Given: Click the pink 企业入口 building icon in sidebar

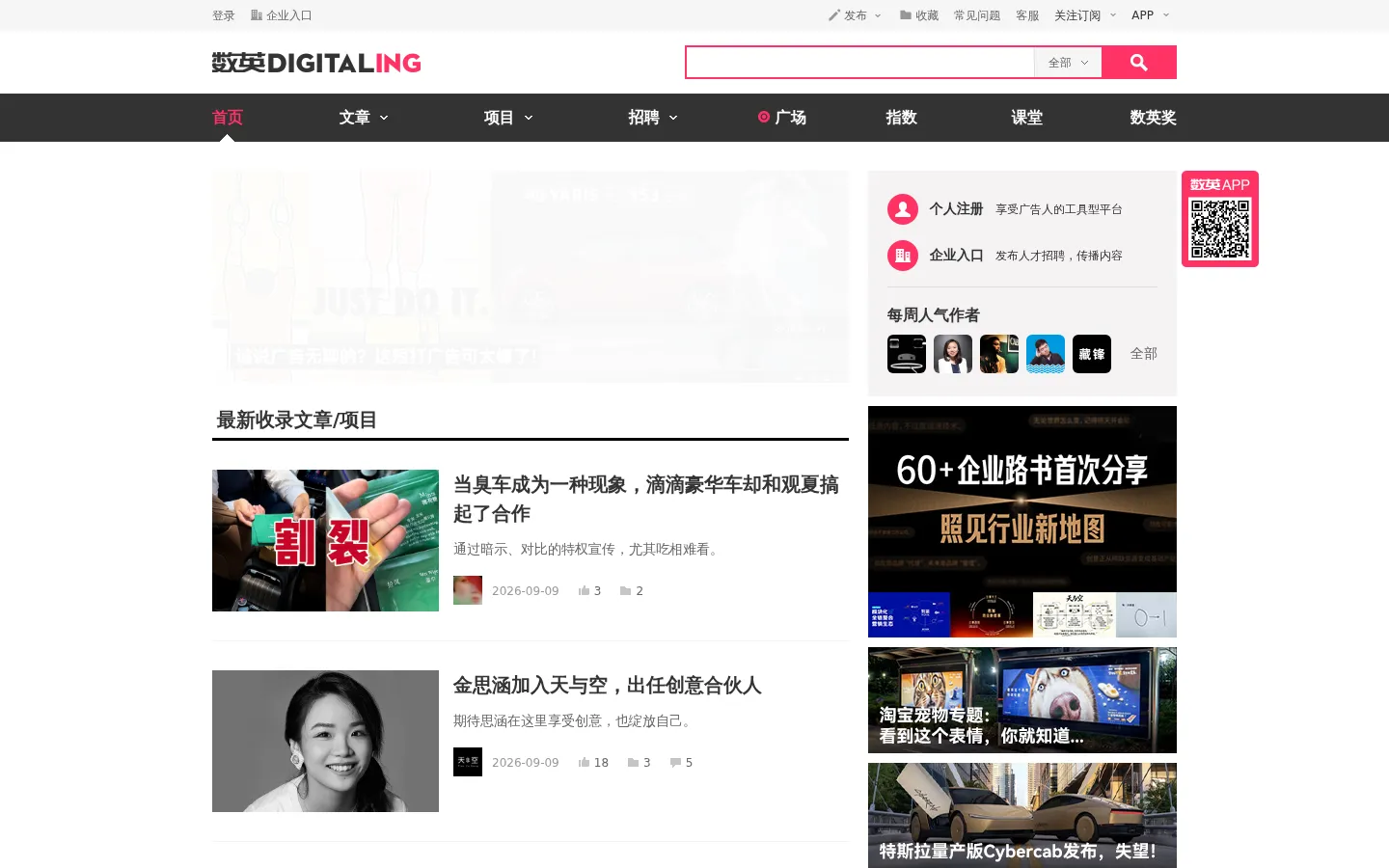Looking at the screenshot, I should pyautogui.click(x=903, y=256).
